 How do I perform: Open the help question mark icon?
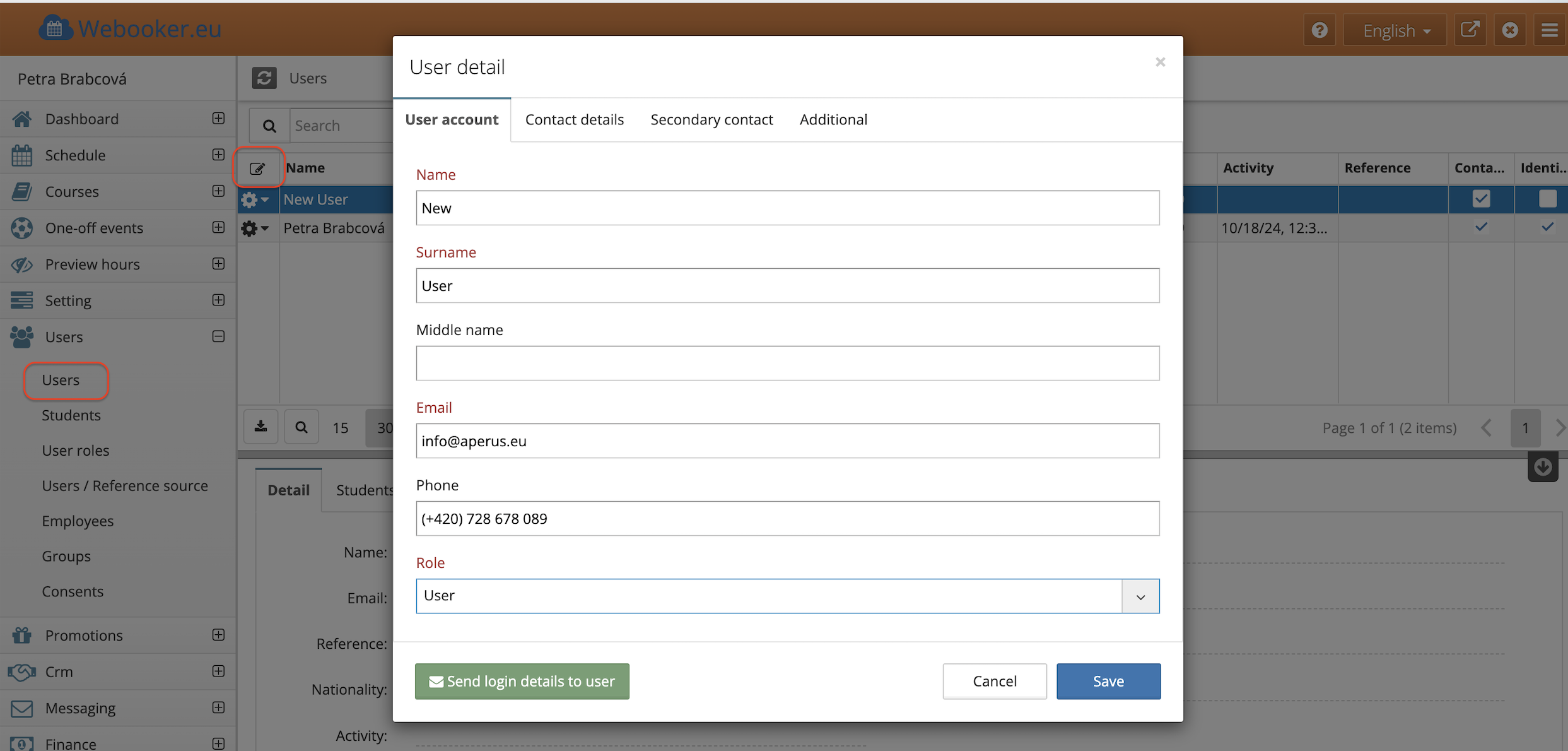pos(1319,30)
